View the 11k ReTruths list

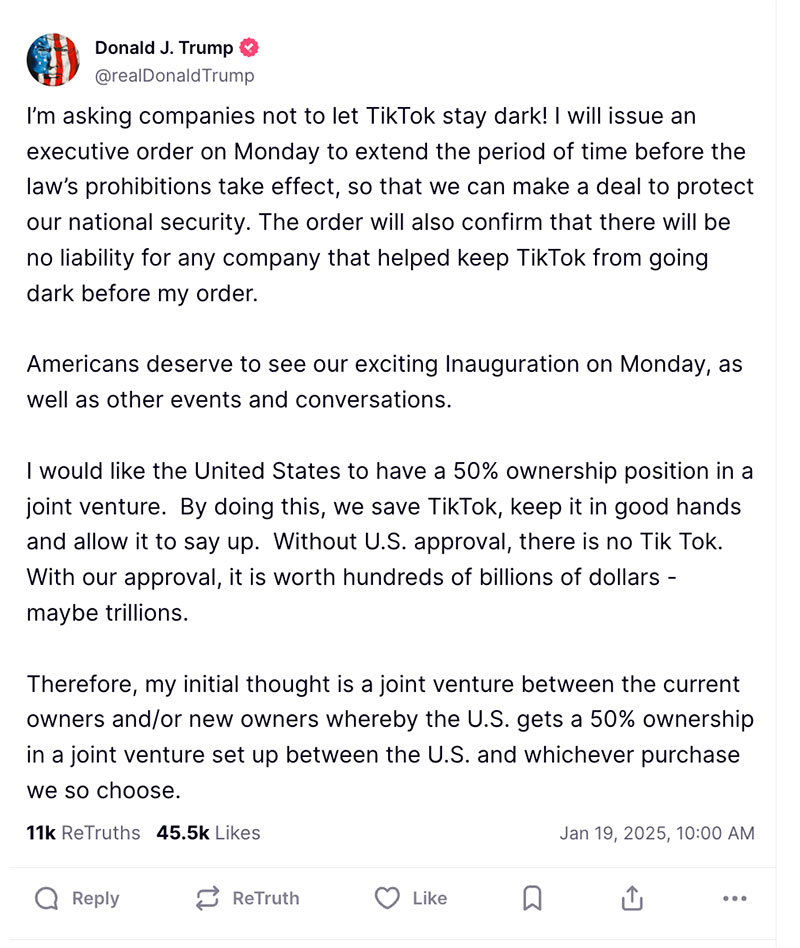(83, 832)
